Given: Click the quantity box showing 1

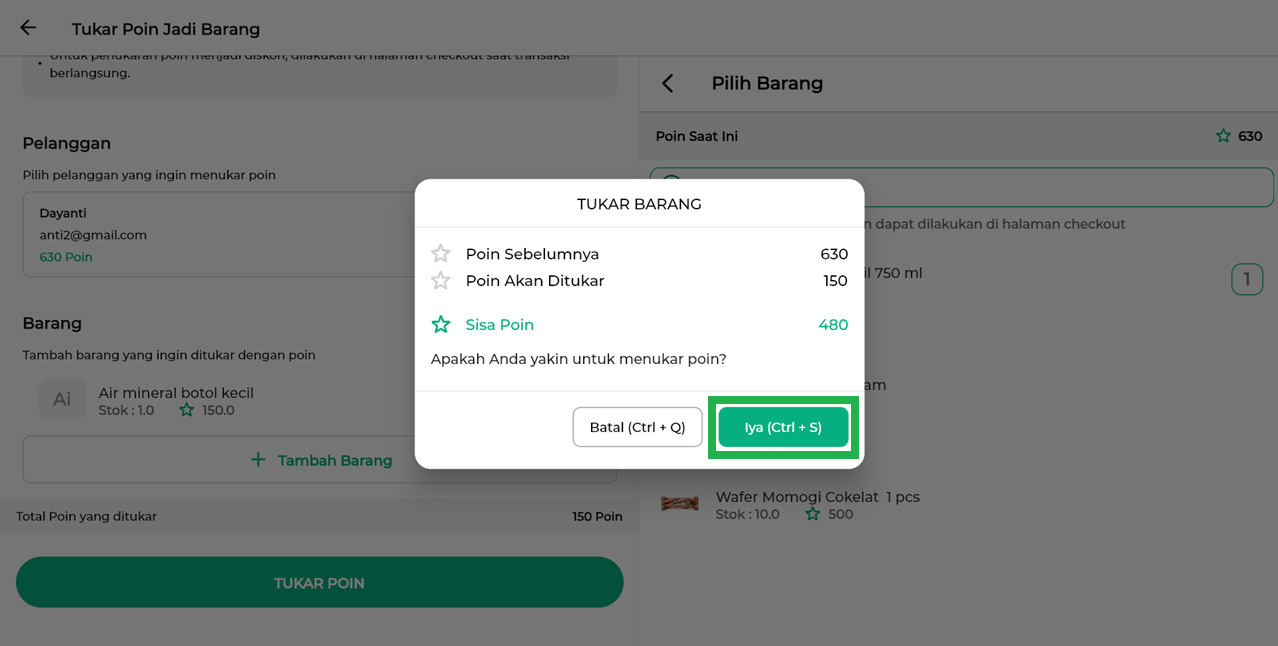Looking at the screenshot, I should tap(1246, 279).
